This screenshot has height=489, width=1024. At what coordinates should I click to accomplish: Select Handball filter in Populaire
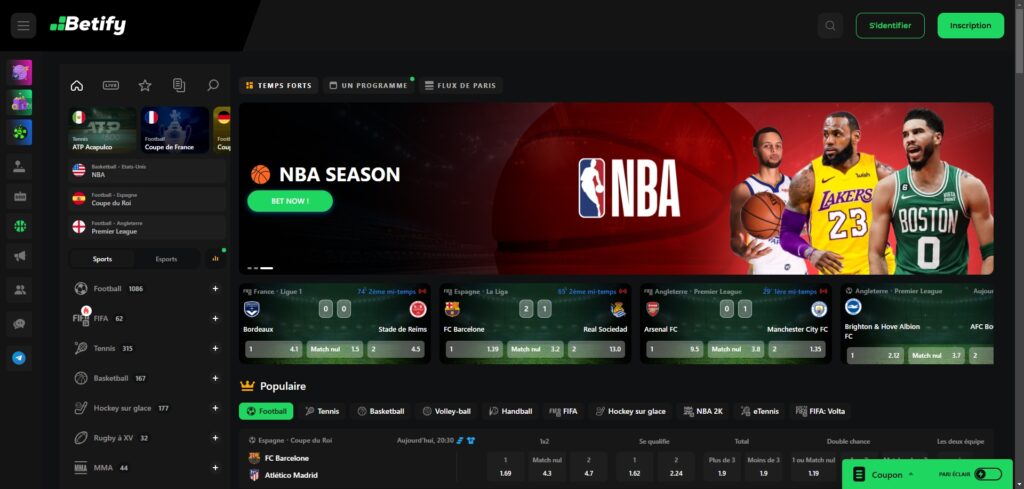510,411
